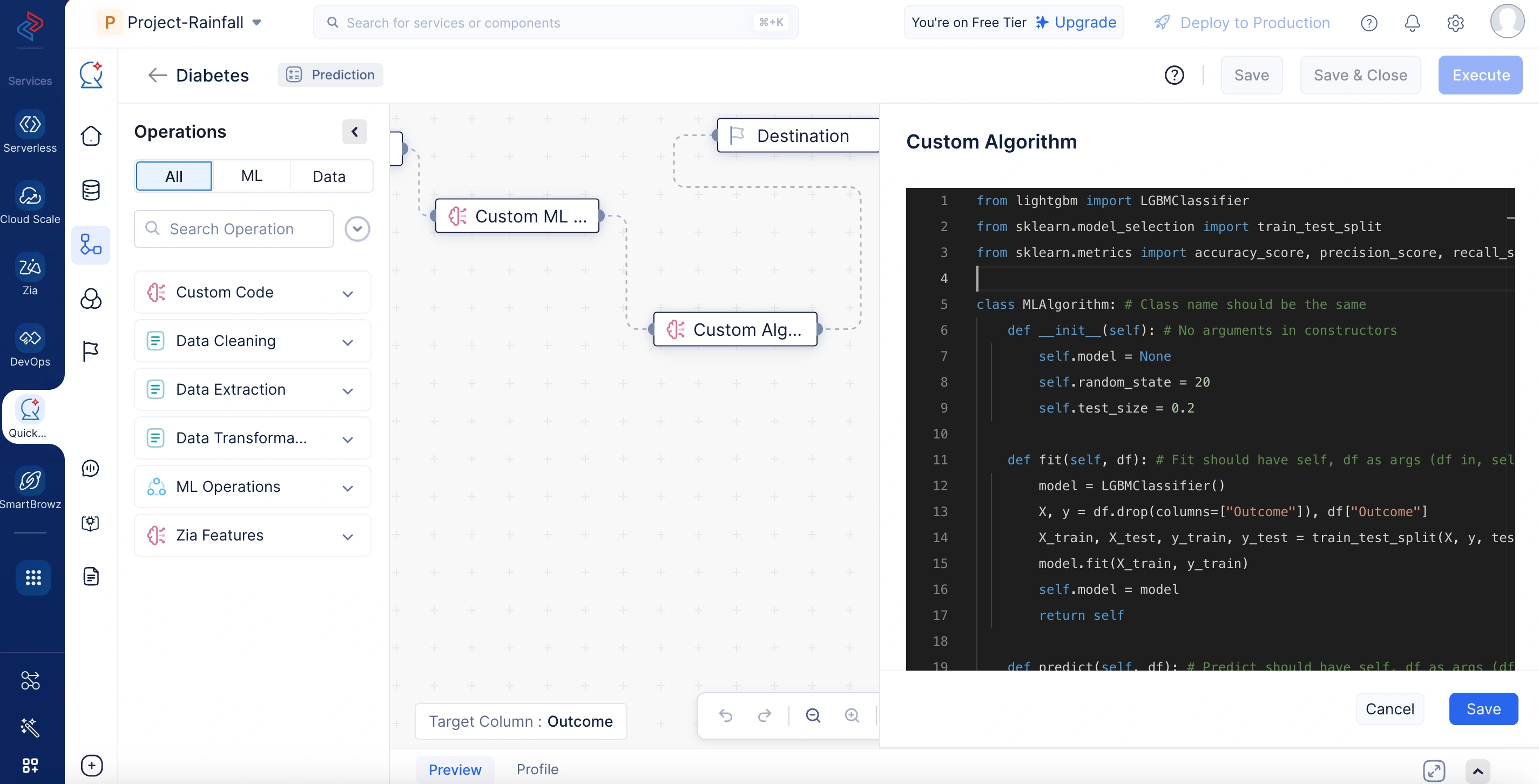The height and width of the screenshot is (784, 1539).
Task: Select the All operations filter
Action: point(174,175)
